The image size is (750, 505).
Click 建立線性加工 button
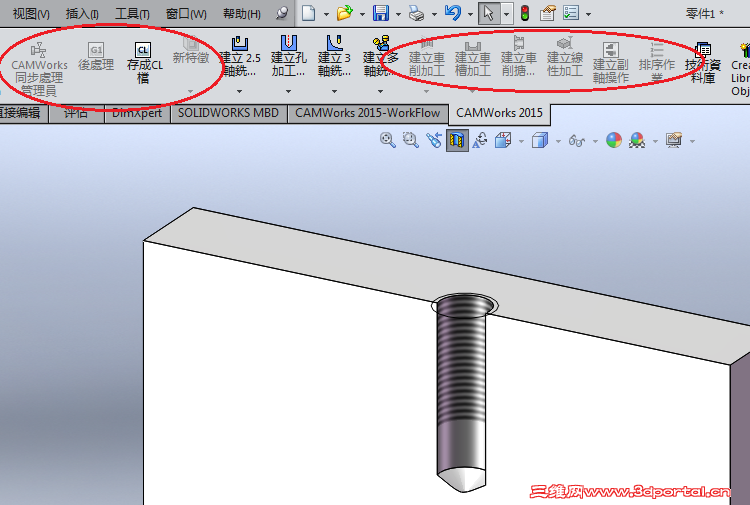tap(565, 57)
